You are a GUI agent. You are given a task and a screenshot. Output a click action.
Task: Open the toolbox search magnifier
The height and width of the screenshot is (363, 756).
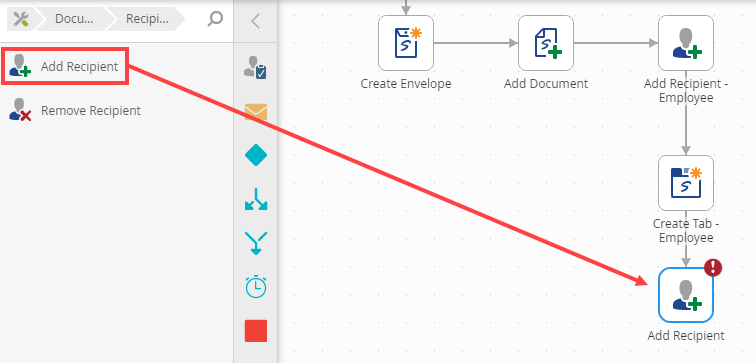click(215, 19)
